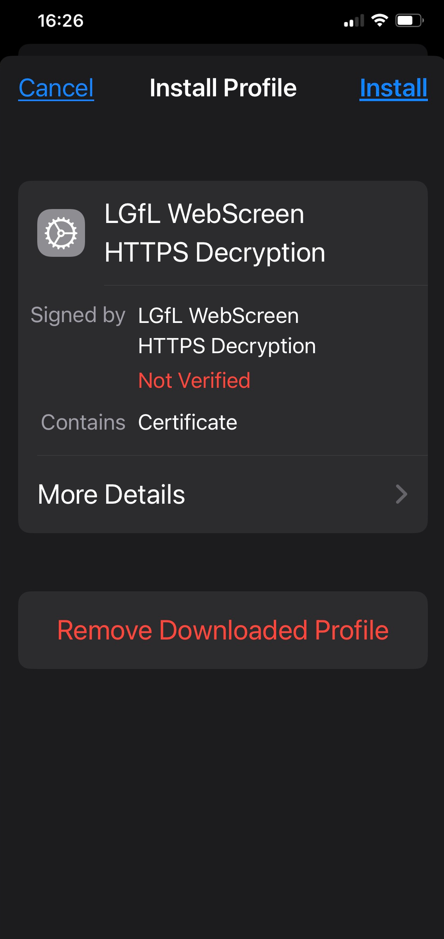Click the red Not Verified label

(194, 380)
